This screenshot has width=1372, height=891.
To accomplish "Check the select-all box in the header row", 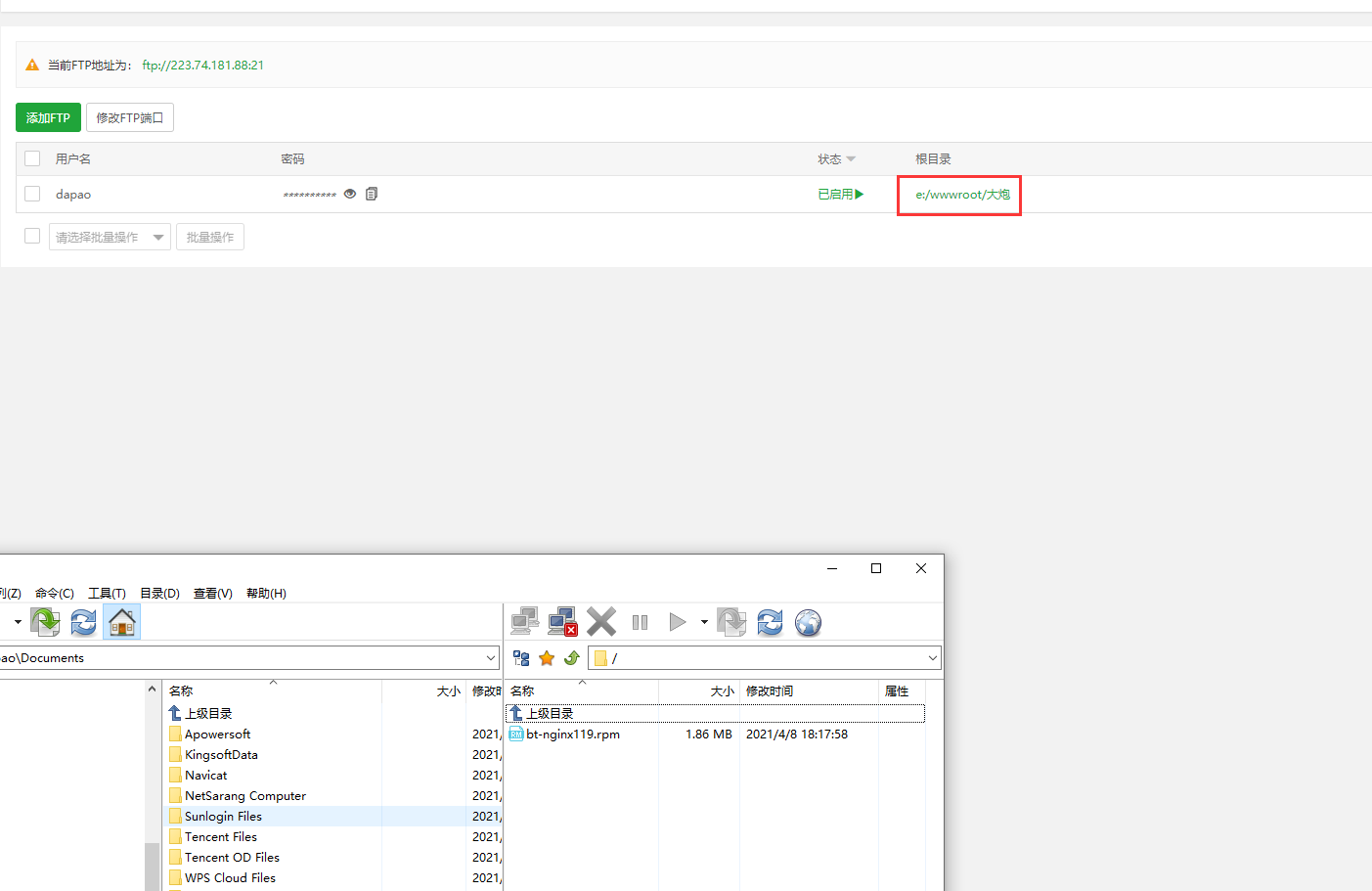I will coord(32,158).
